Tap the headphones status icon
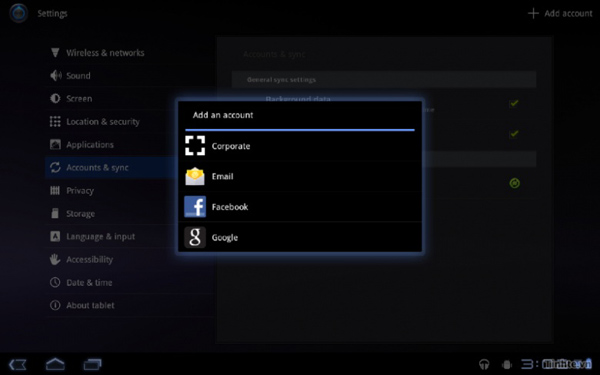 484,364
